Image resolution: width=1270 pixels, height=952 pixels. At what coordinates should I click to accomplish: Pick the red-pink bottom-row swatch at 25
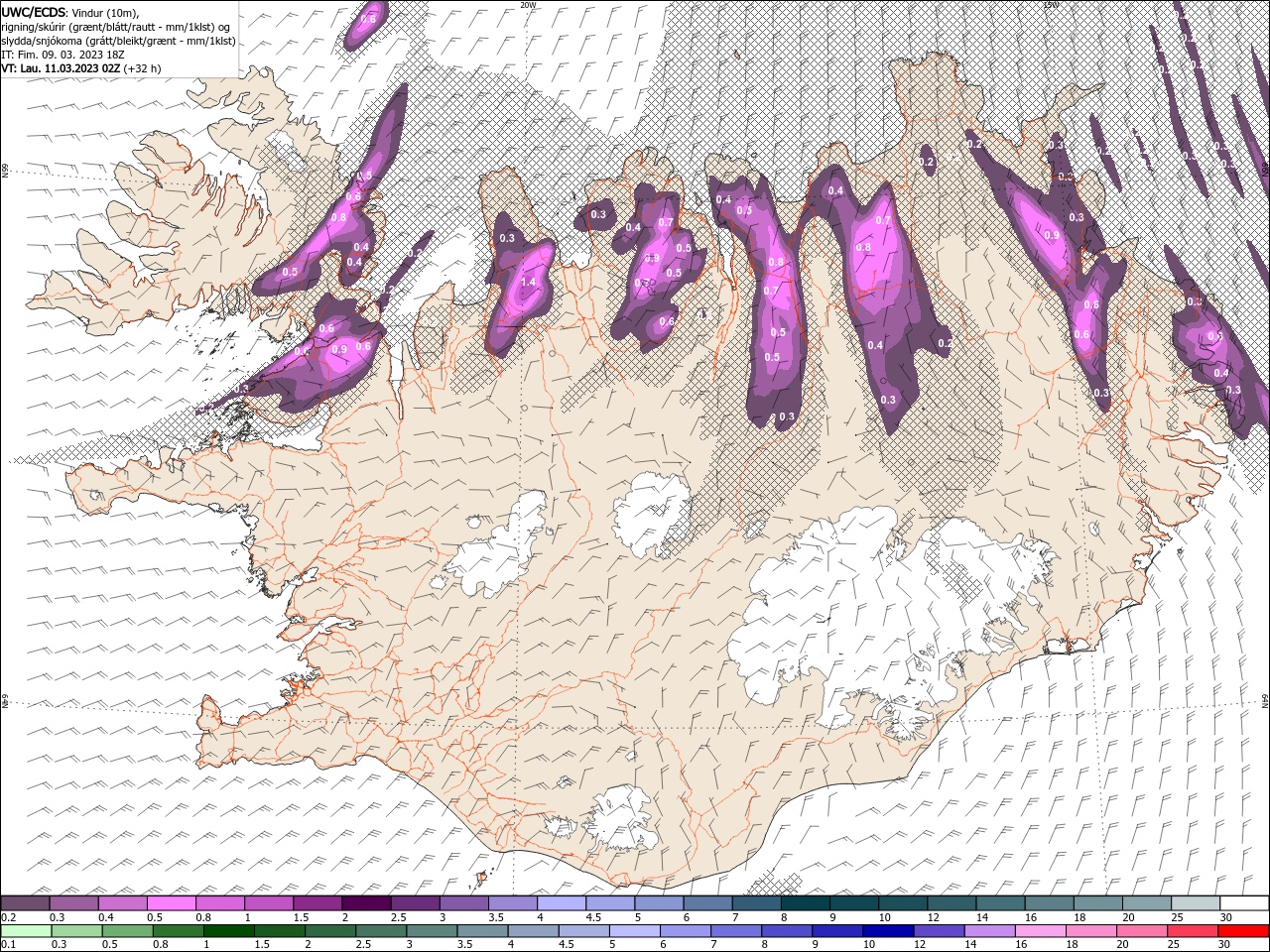(x=1193, y=931)
